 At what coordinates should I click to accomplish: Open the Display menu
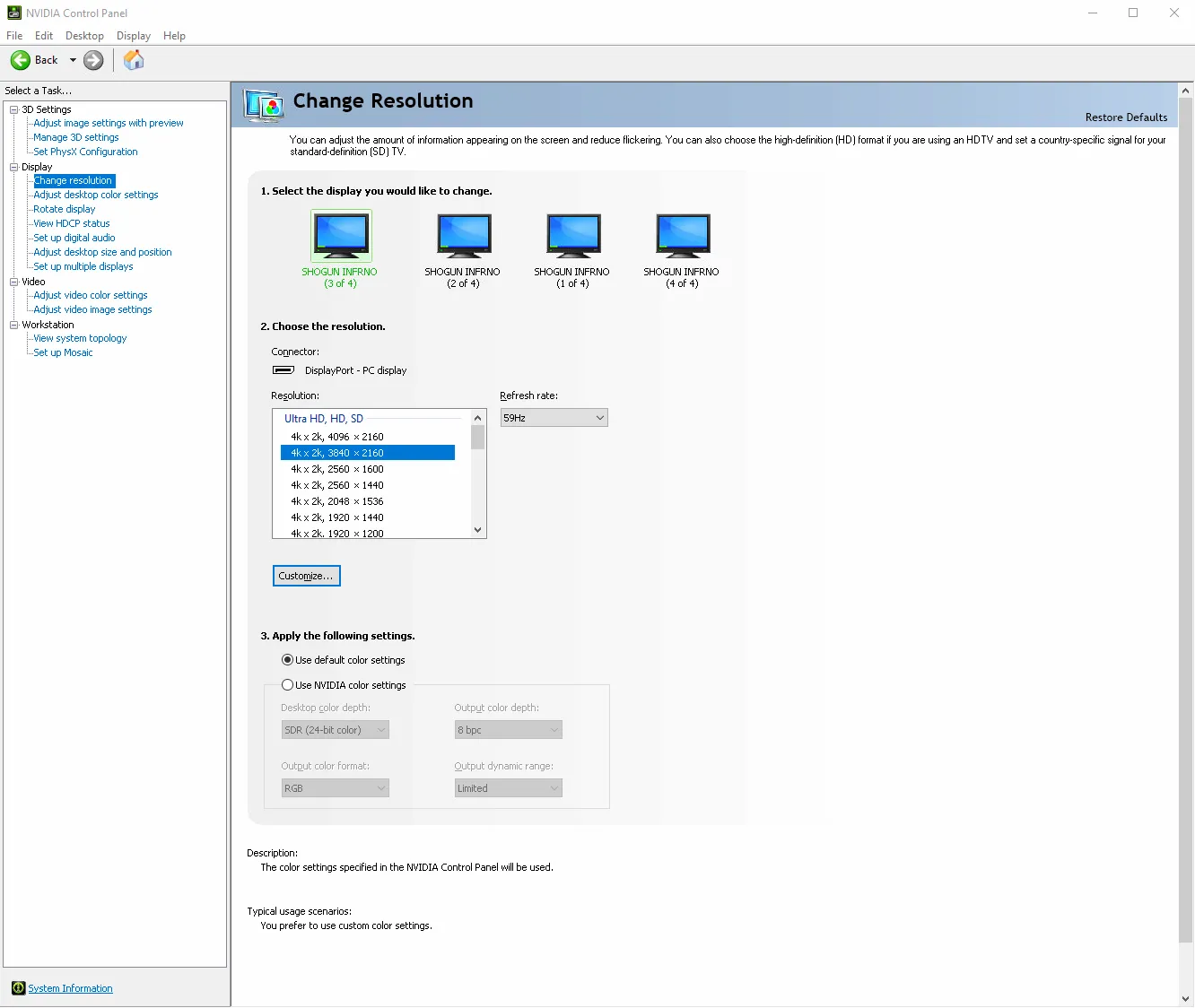click(x=134, y=36)
